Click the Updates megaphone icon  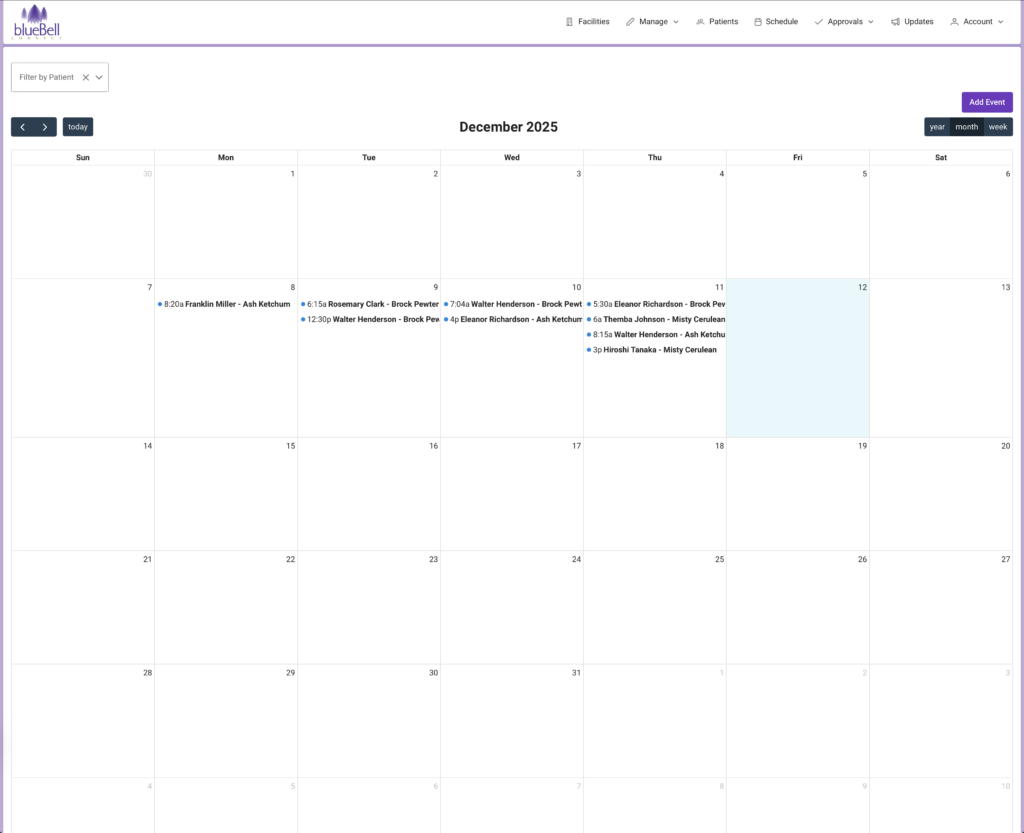click(x=895, y=22)
